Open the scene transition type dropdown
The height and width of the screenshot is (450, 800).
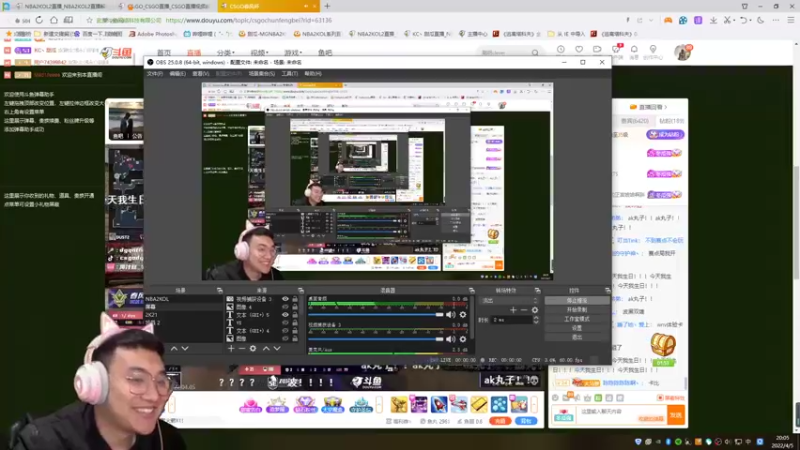[x=509, y=301]
